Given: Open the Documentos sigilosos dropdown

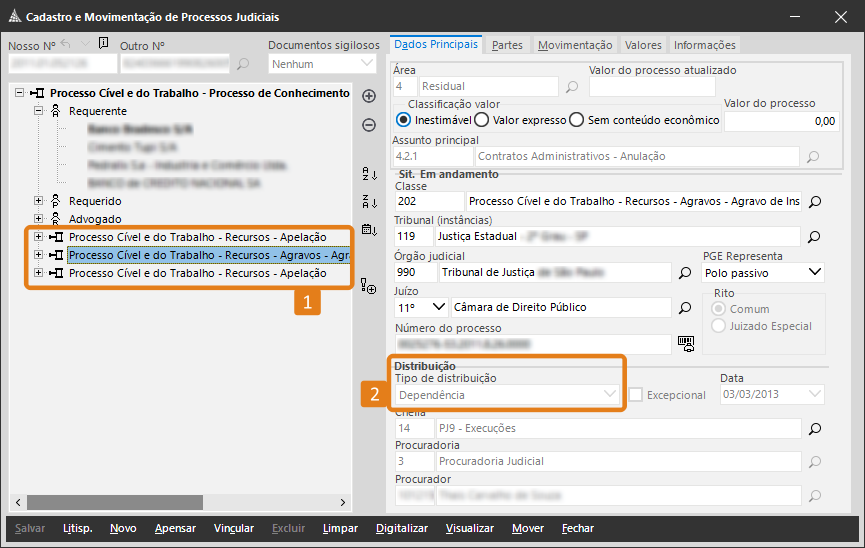Looking at the screenshot, I should coord(323,64).
